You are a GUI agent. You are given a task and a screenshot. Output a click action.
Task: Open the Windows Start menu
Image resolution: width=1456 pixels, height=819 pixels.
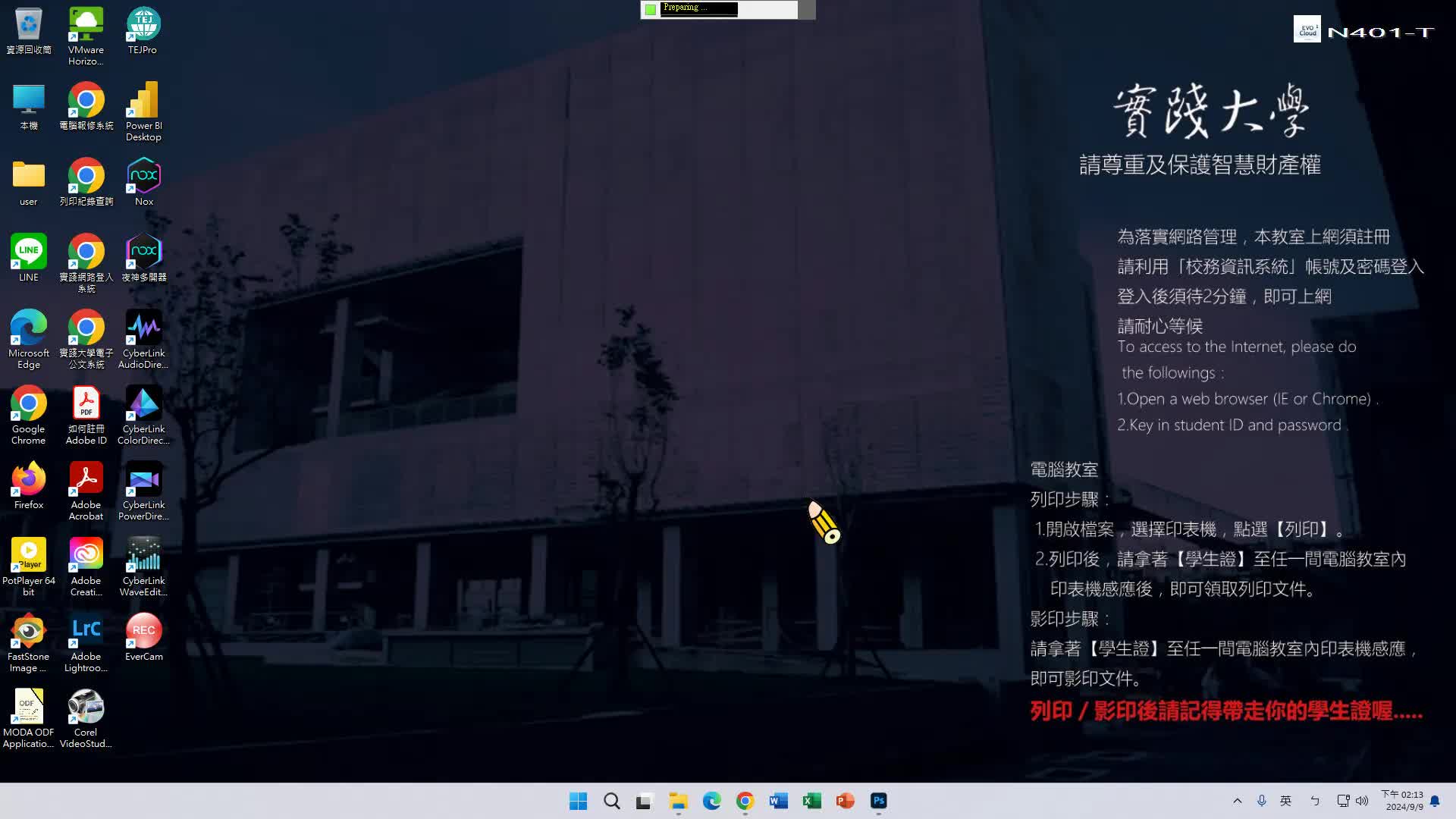[x=578, y=801]
